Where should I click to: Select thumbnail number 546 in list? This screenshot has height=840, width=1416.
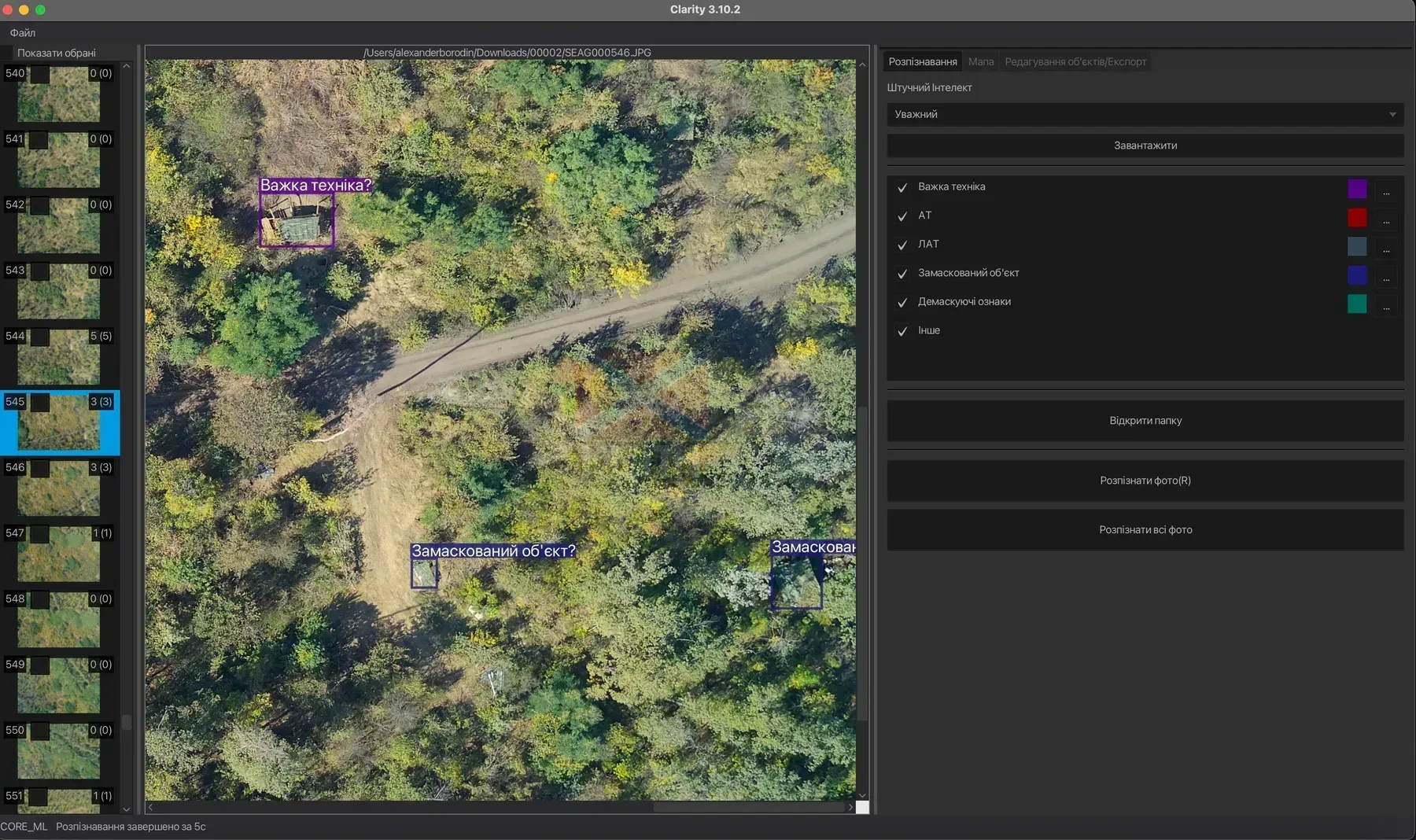pyautogui.click(x=59, y=488)
